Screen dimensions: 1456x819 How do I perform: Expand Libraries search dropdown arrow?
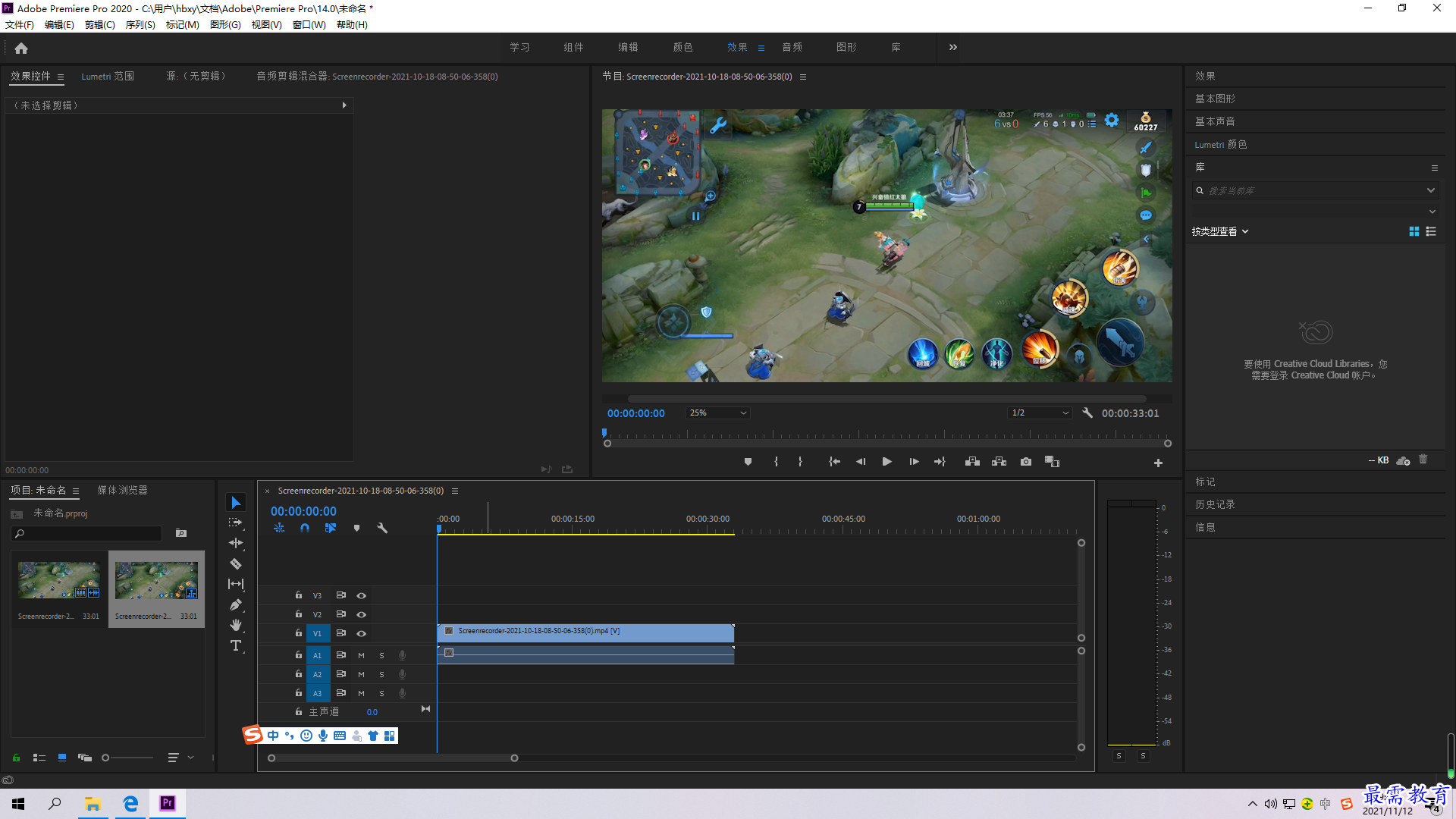pos(1431,191)
